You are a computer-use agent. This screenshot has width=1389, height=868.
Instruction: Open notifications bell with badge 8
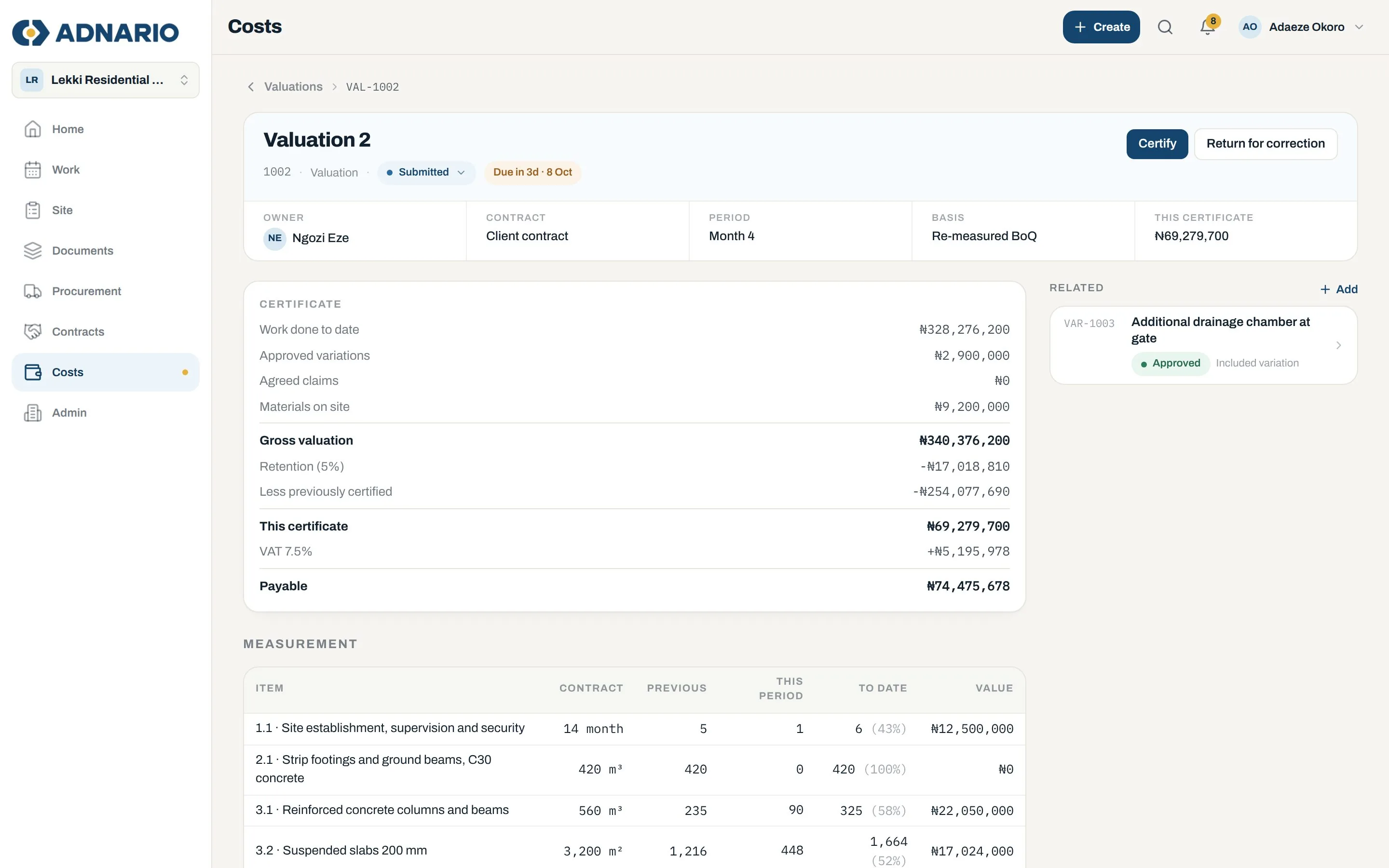1208,27
